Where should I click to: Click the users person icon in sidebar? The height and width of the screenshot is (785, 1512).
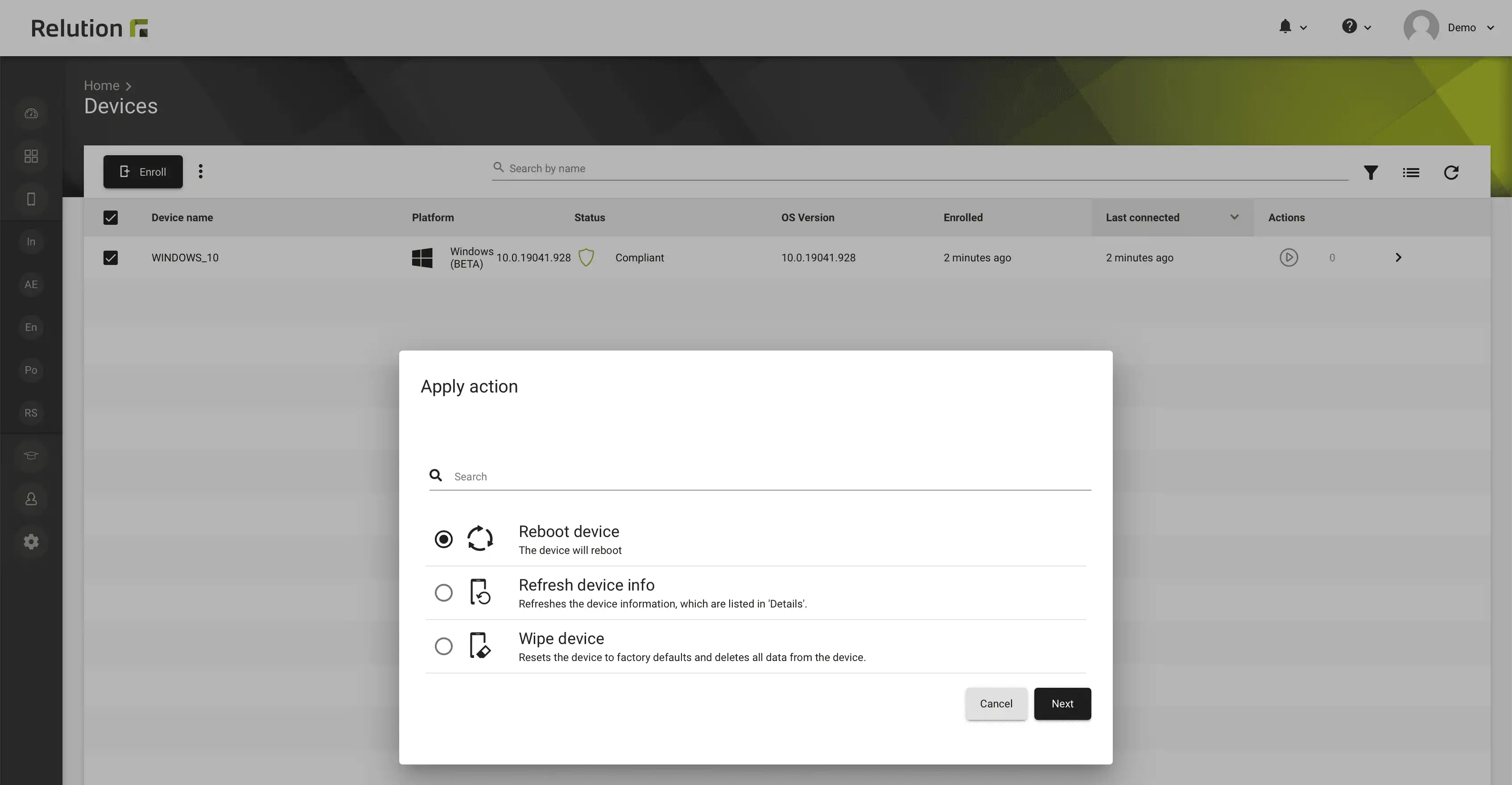point(31,499)
